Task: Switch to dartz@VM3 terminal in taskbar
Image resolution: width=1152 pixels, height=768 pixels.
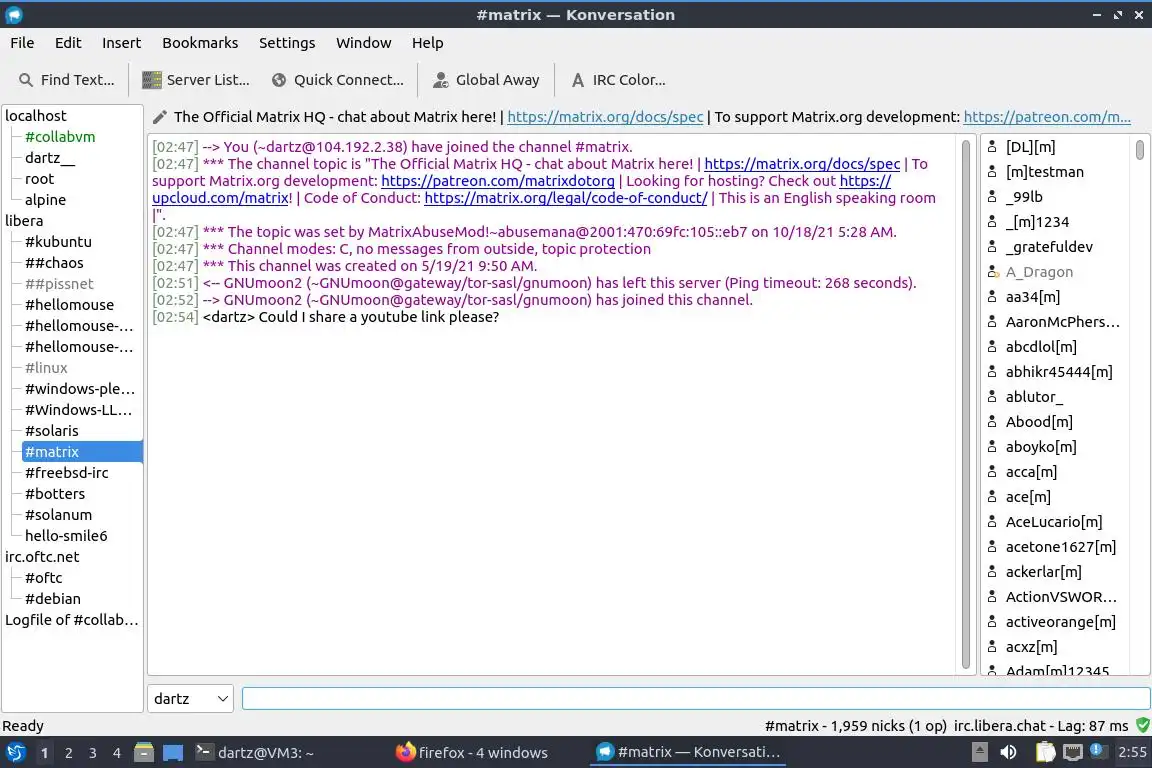Action: [255, 753]
